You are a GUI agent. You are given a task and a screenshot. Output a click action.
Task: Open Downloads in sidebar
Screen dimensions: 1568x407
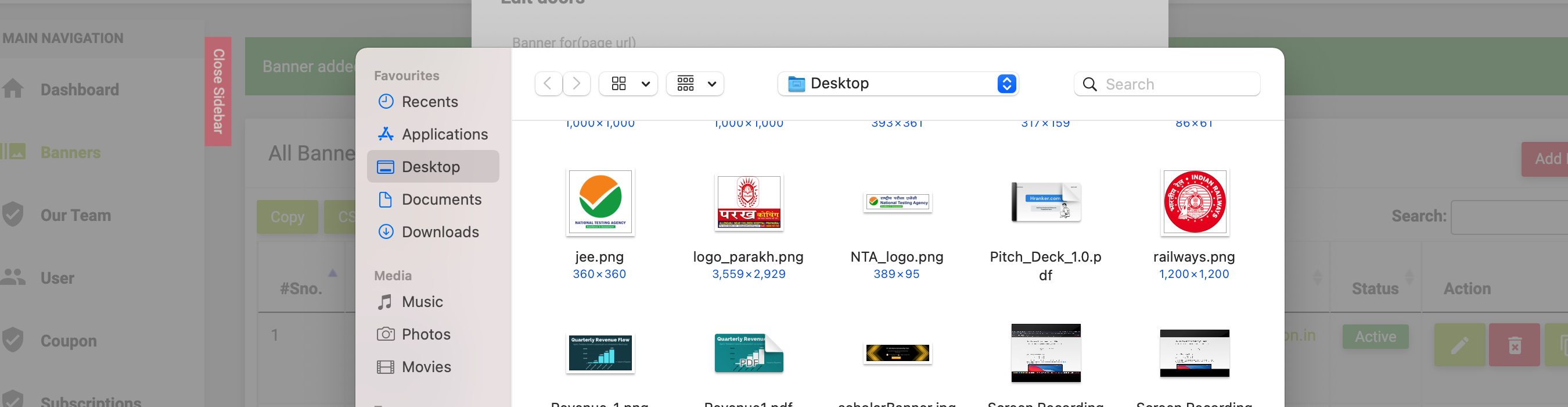coord(433,231)
